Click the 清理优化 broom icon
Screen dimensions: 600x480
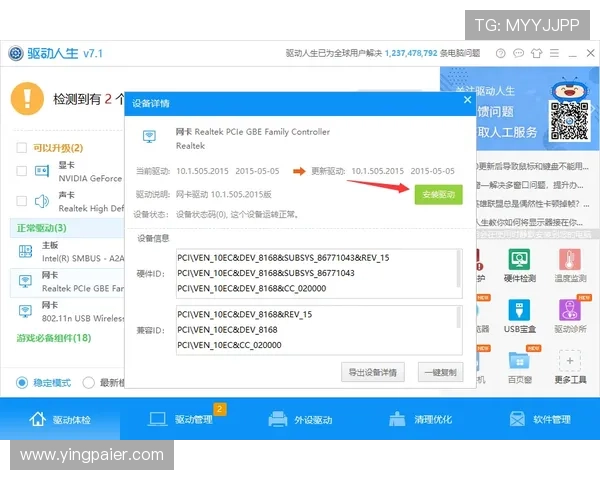[x=397, y=419]
